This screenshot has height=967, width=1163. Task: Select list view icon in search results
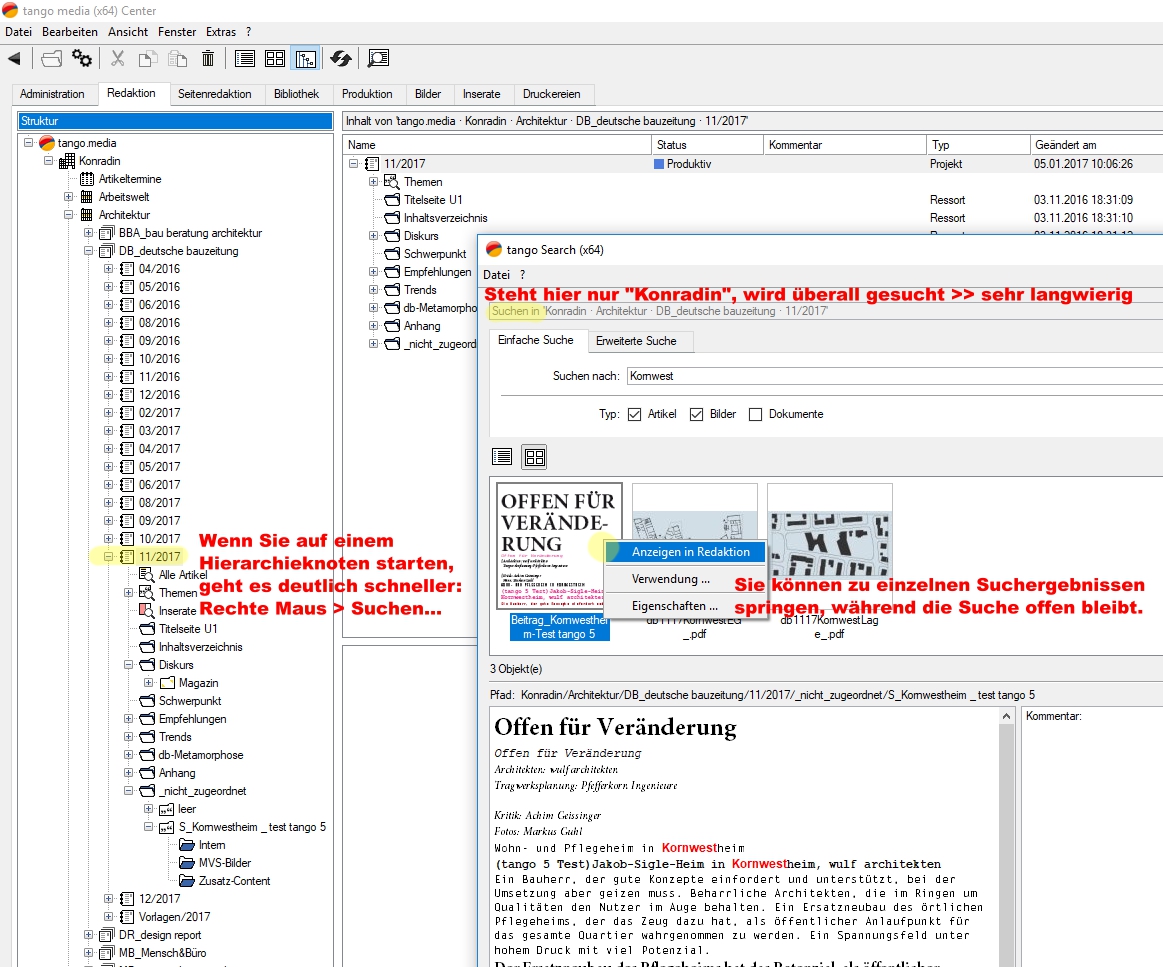pos(502,457)
